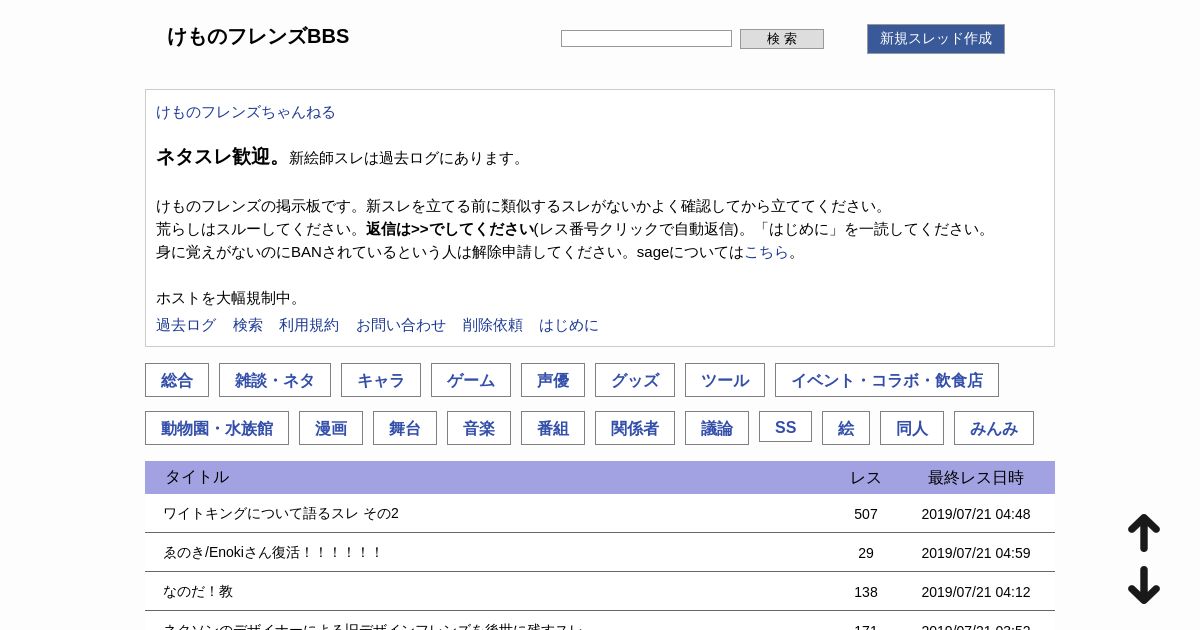
Task: Select the 同人 category tab
Action: [912, 428]
